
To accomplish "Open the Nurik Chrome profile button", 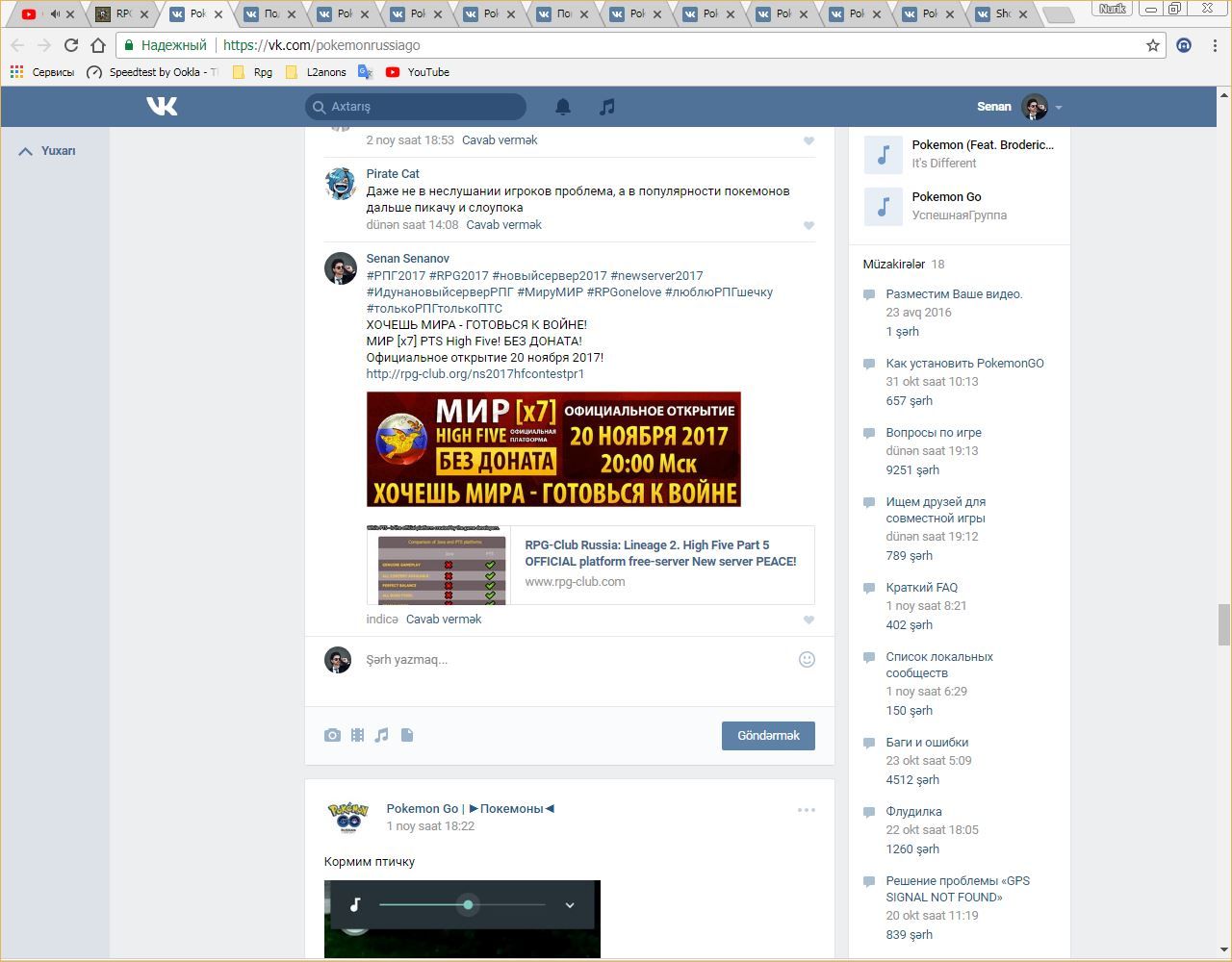I will pyautogui.click(x=1112, y=9).
